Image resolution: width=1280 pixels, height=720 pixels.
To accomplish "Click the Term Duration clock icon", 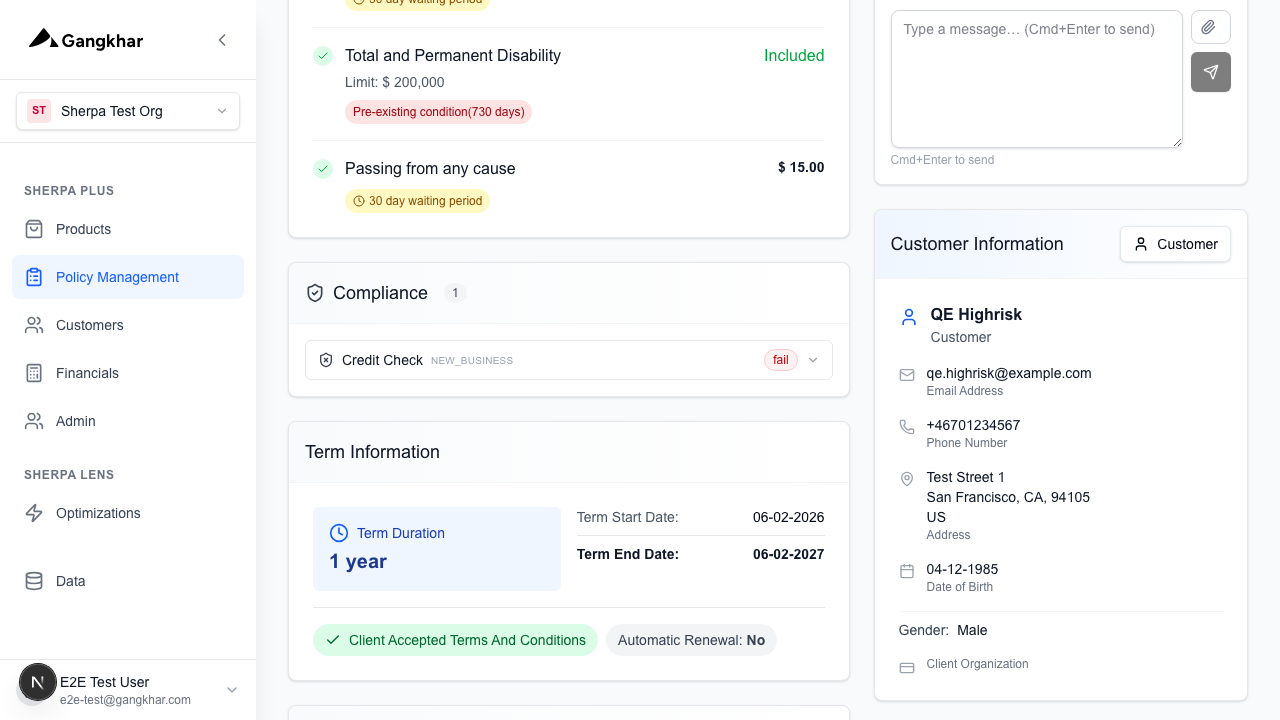I will (x=339, y=533).
